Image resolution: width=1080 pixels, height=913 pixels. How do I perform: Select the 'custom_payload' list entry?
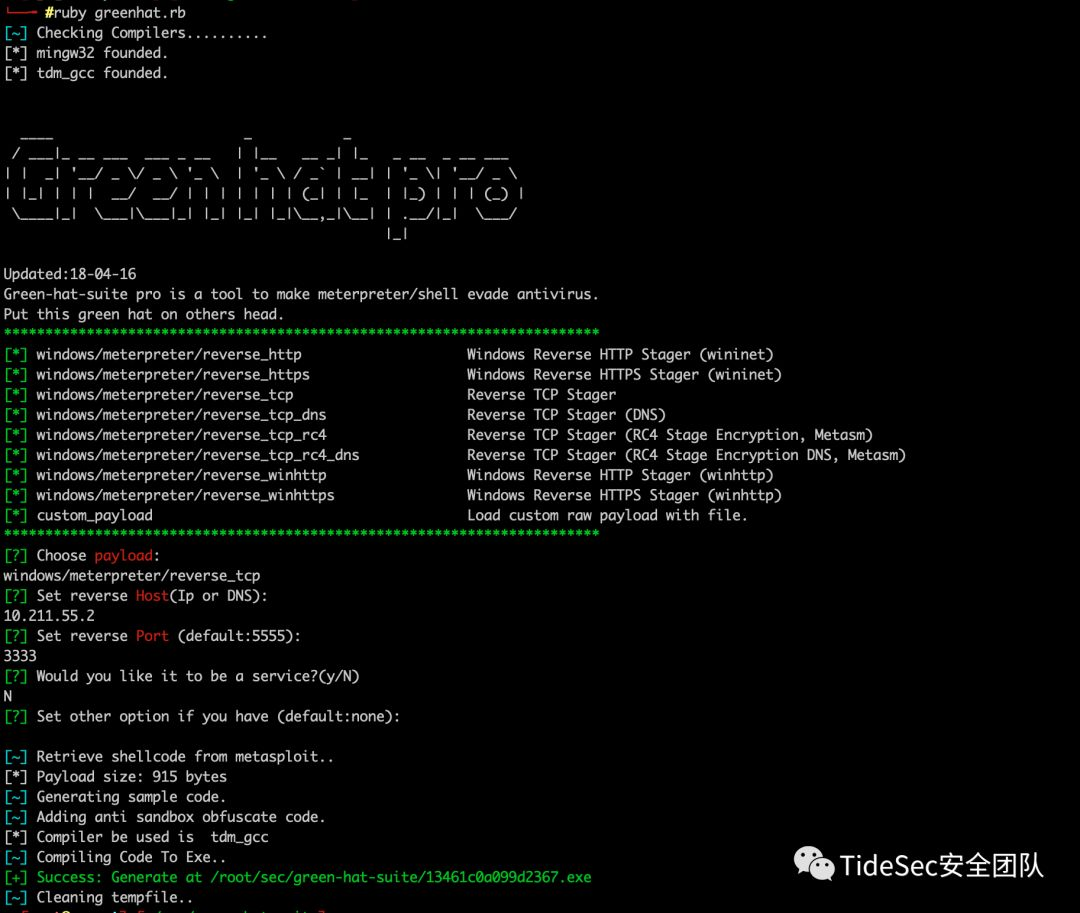(94, 515)
